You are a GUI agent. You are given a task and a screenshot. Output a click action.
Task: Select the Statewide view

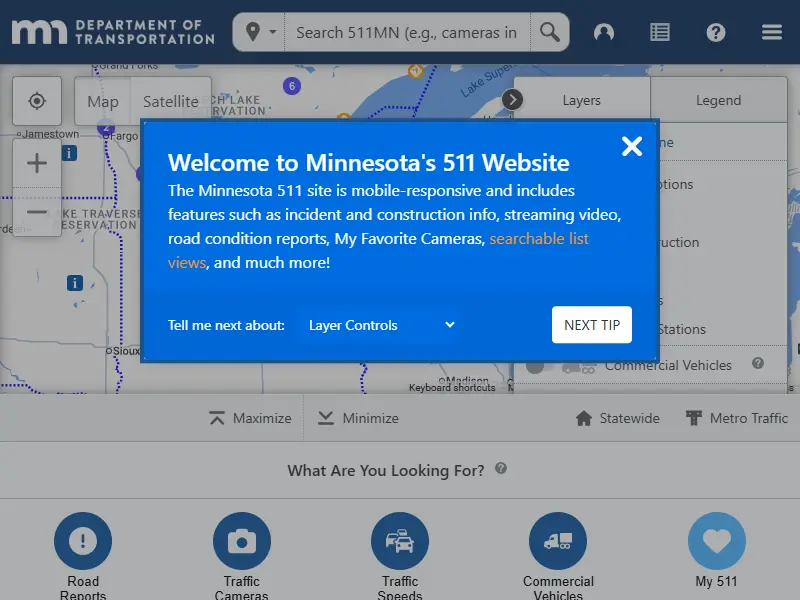[x=618, y=418]
